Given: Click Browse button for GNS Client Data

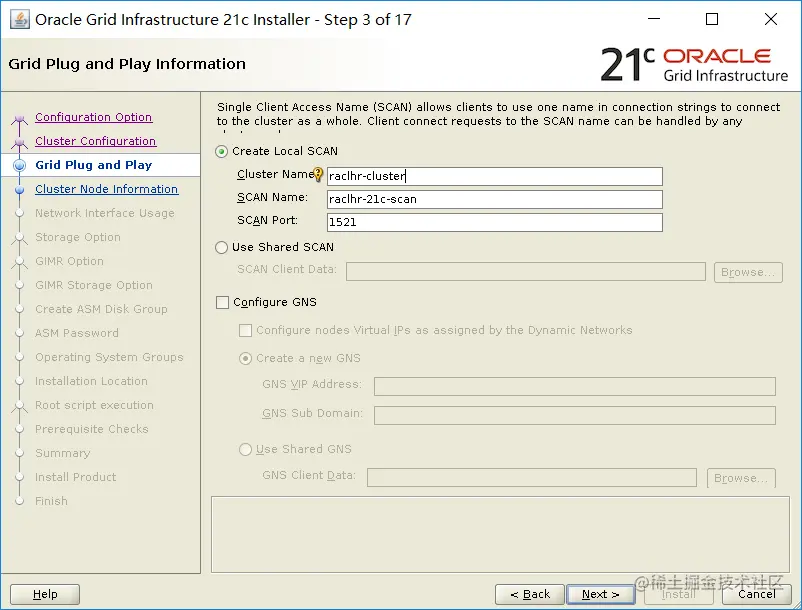Looking at the screenshot, I should pyautogui.click(x=741, y=478).
